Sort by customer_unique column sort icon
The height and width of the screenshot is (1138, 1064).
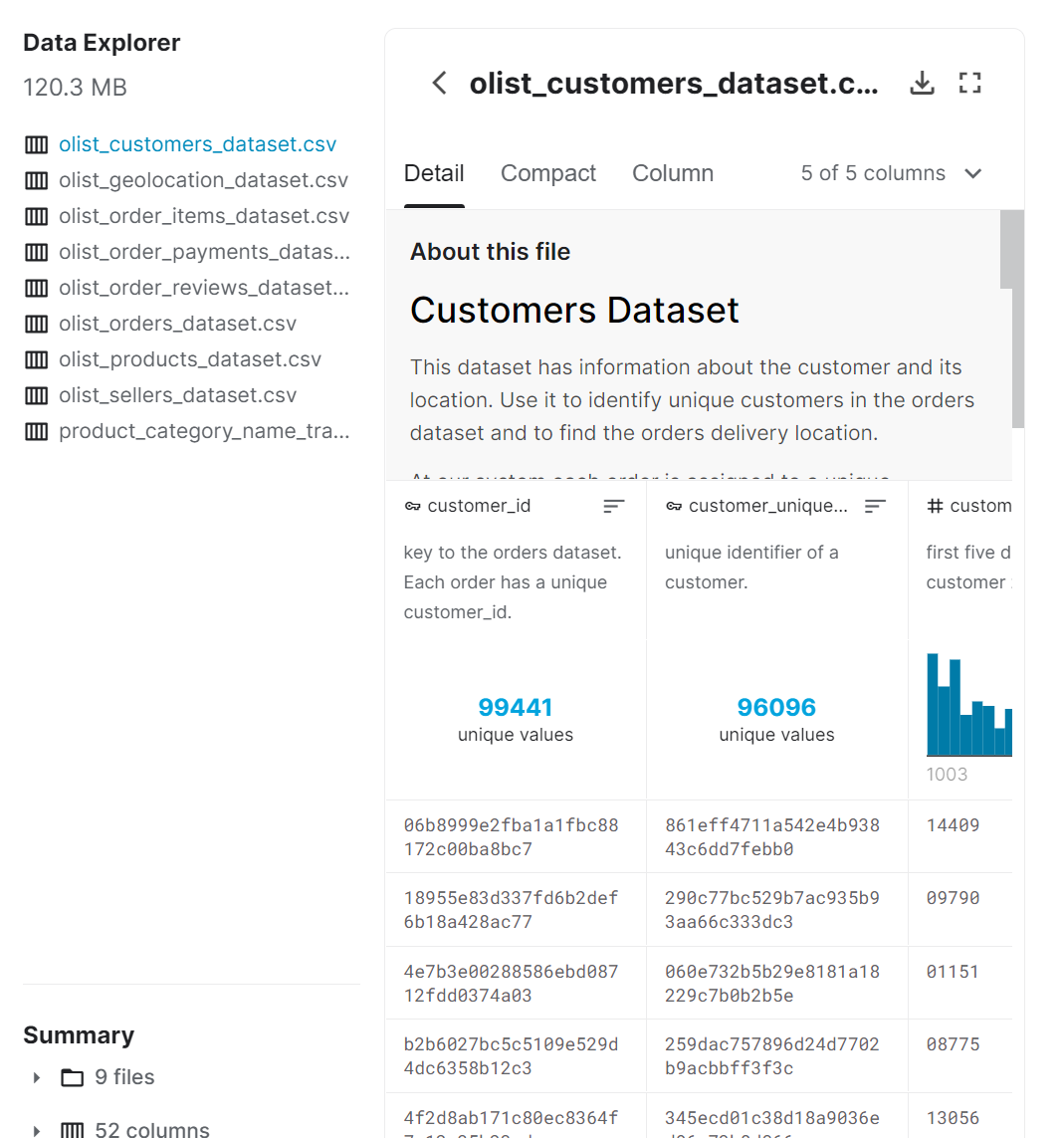875,506
